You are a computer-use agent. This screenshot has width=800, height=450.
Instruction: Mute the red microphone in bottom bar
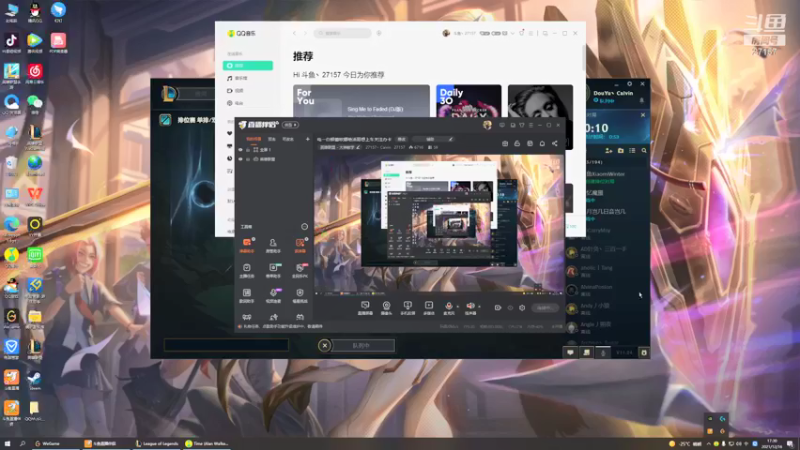448,306
